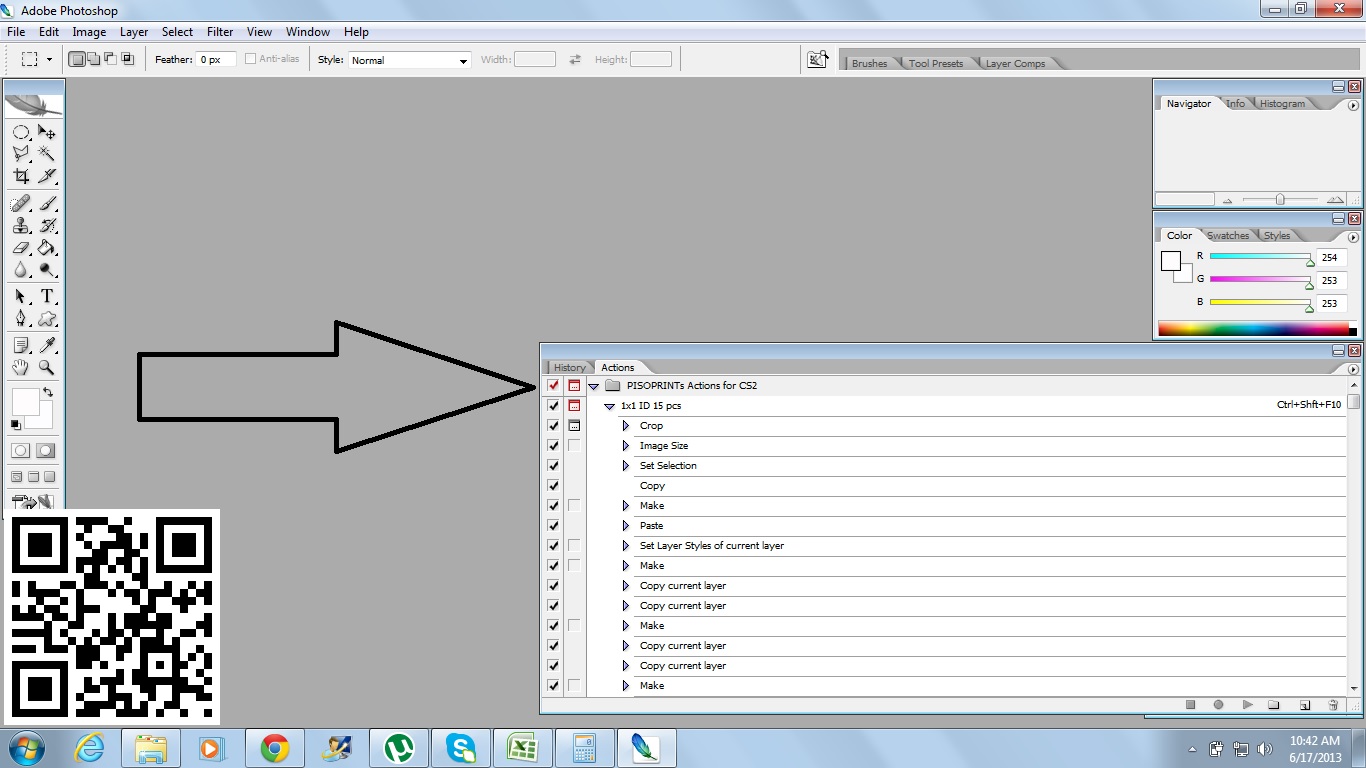Expand the Image Size step details

pyautogui.click(x=626, y=446)
